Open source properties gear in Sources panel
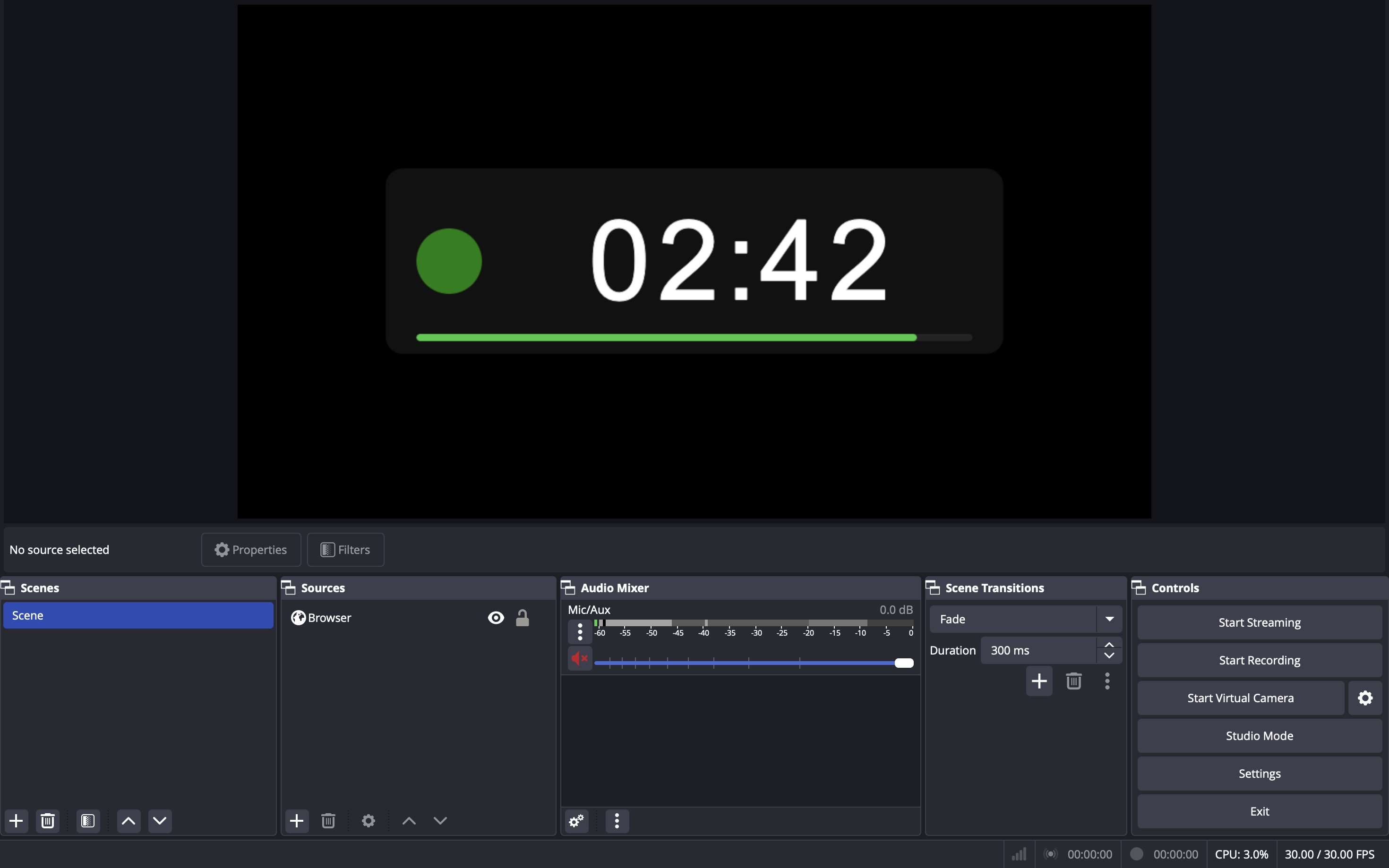The width and height of the screenshot is (1389, 868). click(368, 820)
